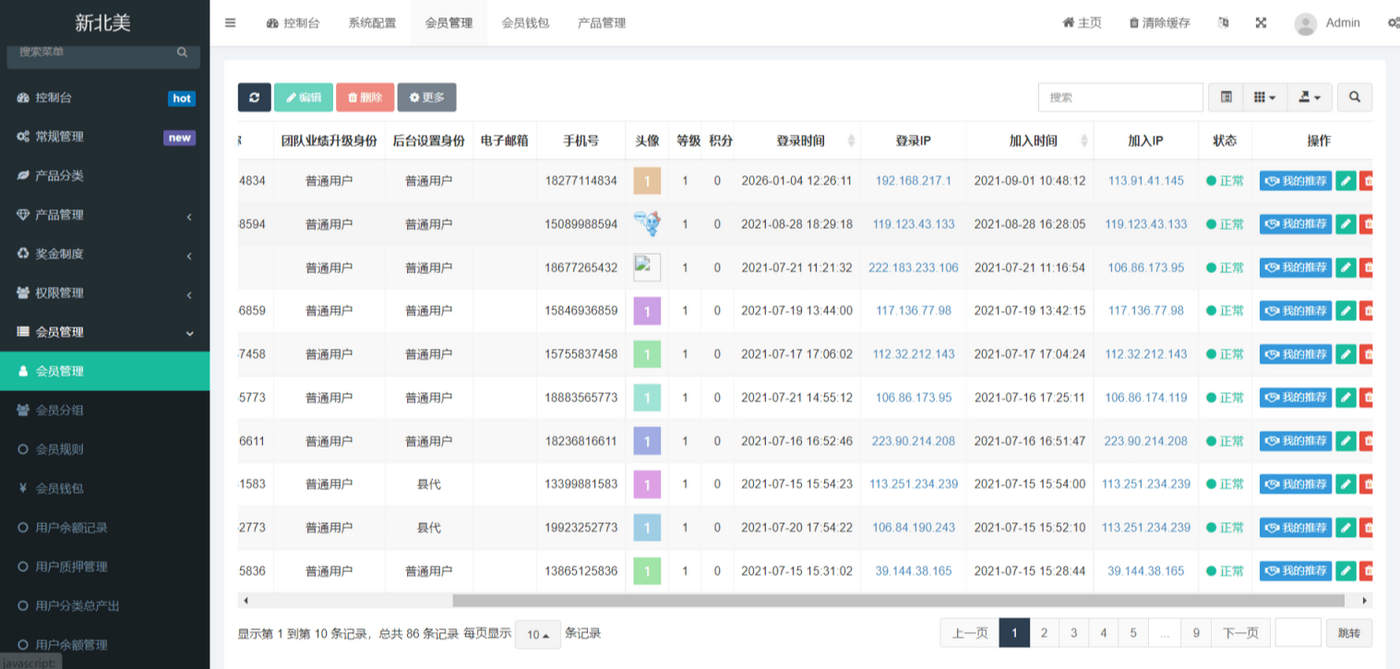This screenshot has height=669, width=1400.
Task: Switch to the 产品管理 top tab
Action: point(602,23)
